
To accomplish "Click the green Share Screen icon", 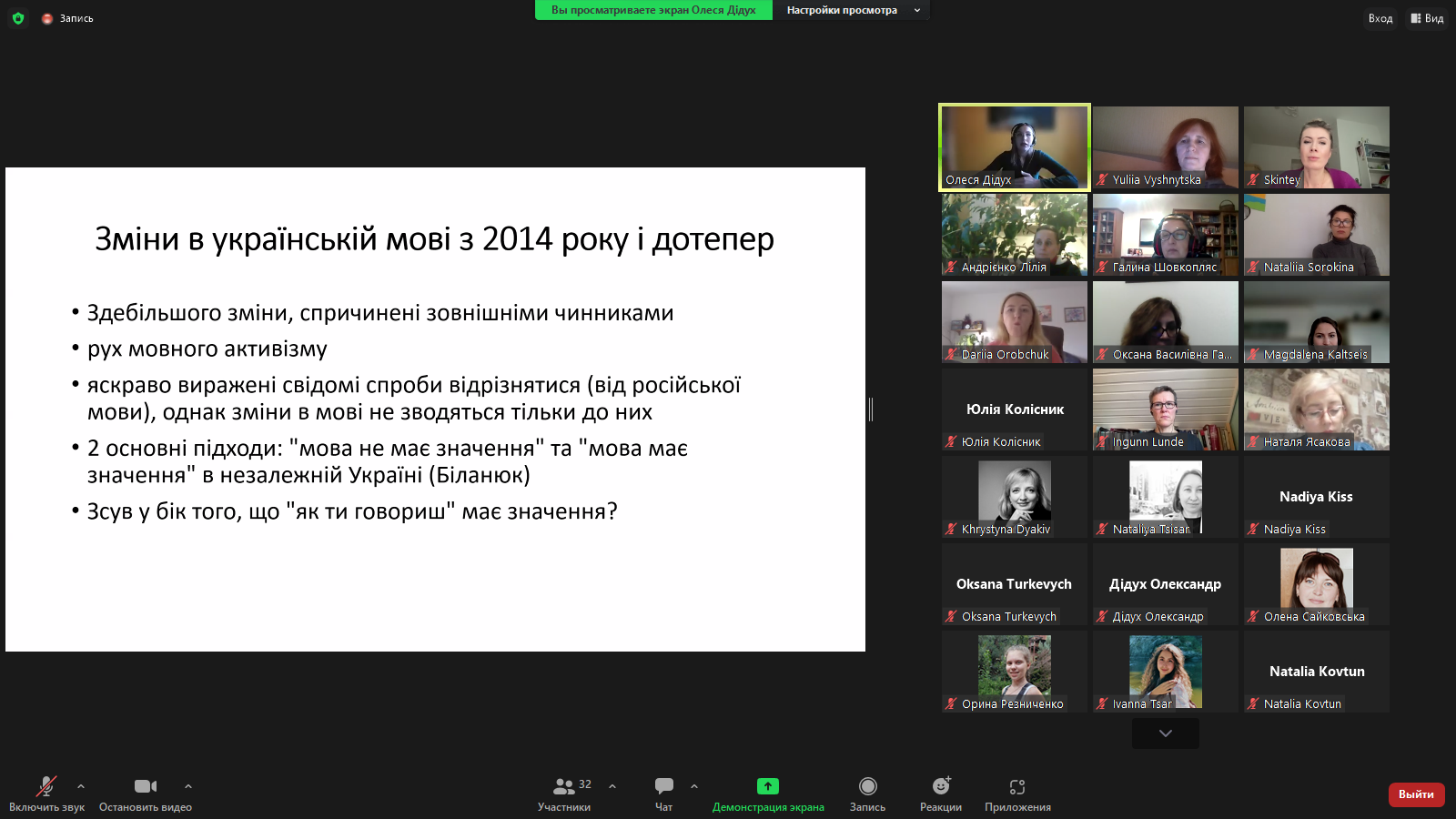I will pyautogui.click(x=768, y=786).
